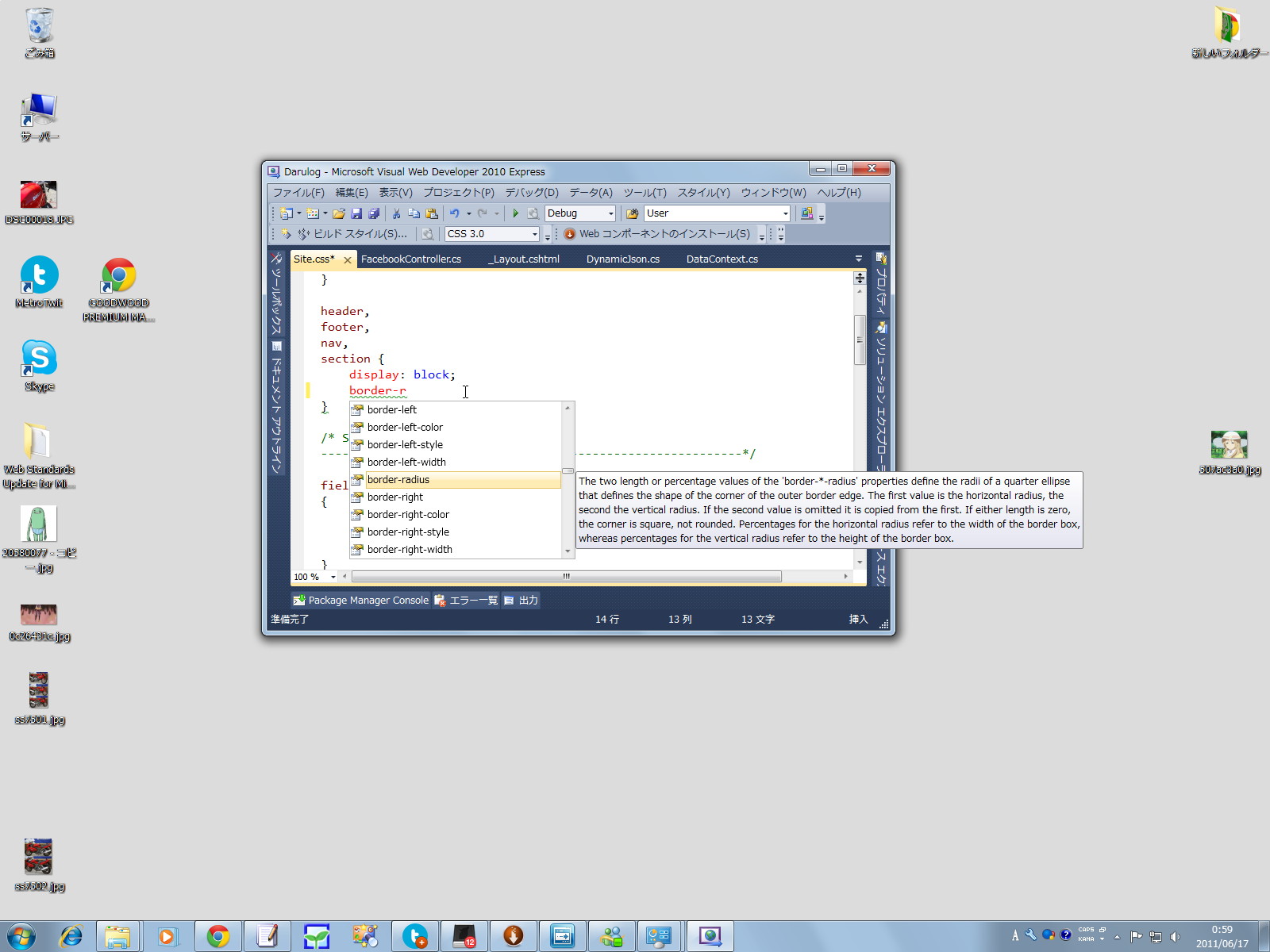The image size is (1270, 952).
Task: Open the スタイル(Y) menu
Action: [703, 193]
